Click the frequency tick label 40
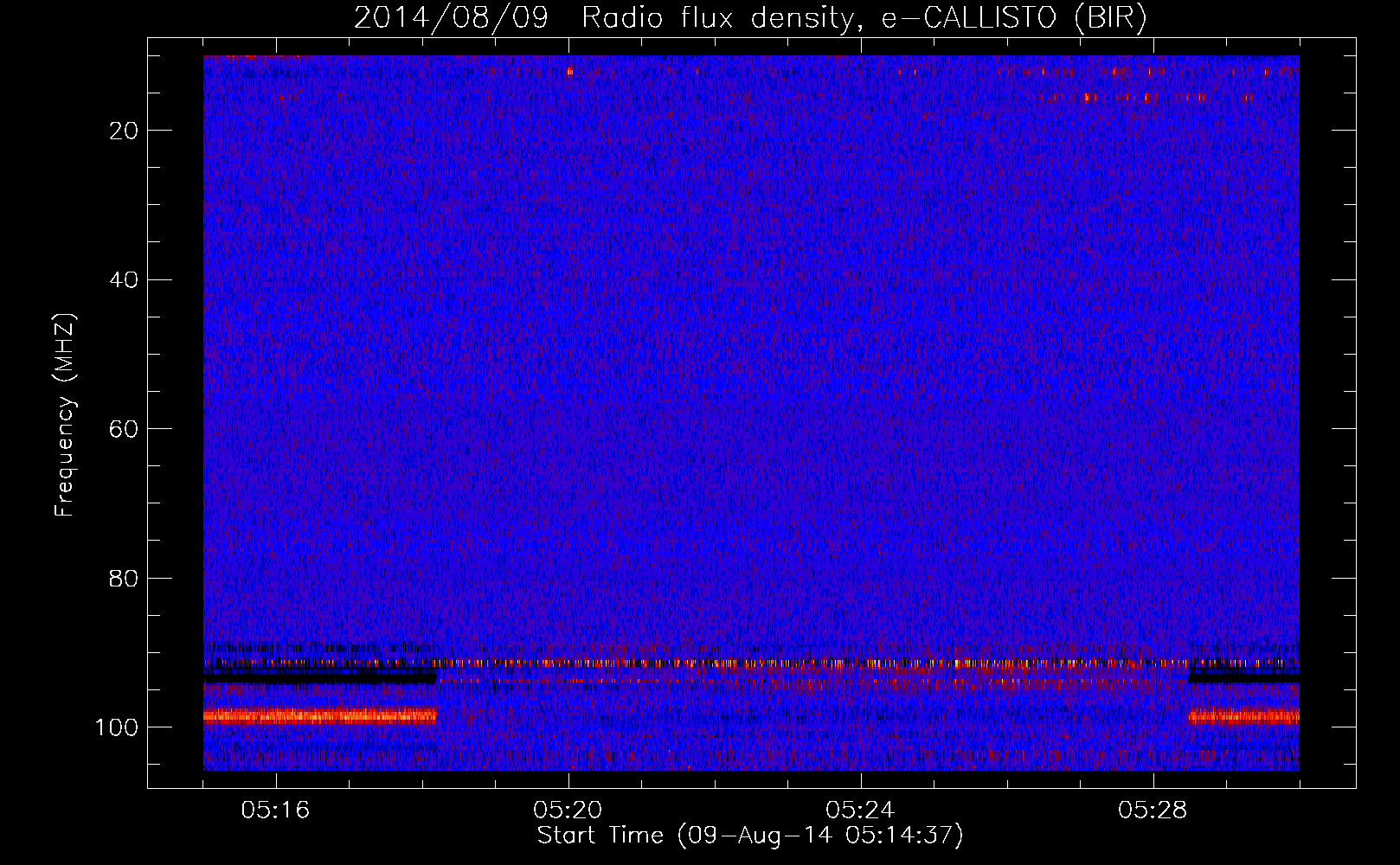 click(x=124, y=280)
